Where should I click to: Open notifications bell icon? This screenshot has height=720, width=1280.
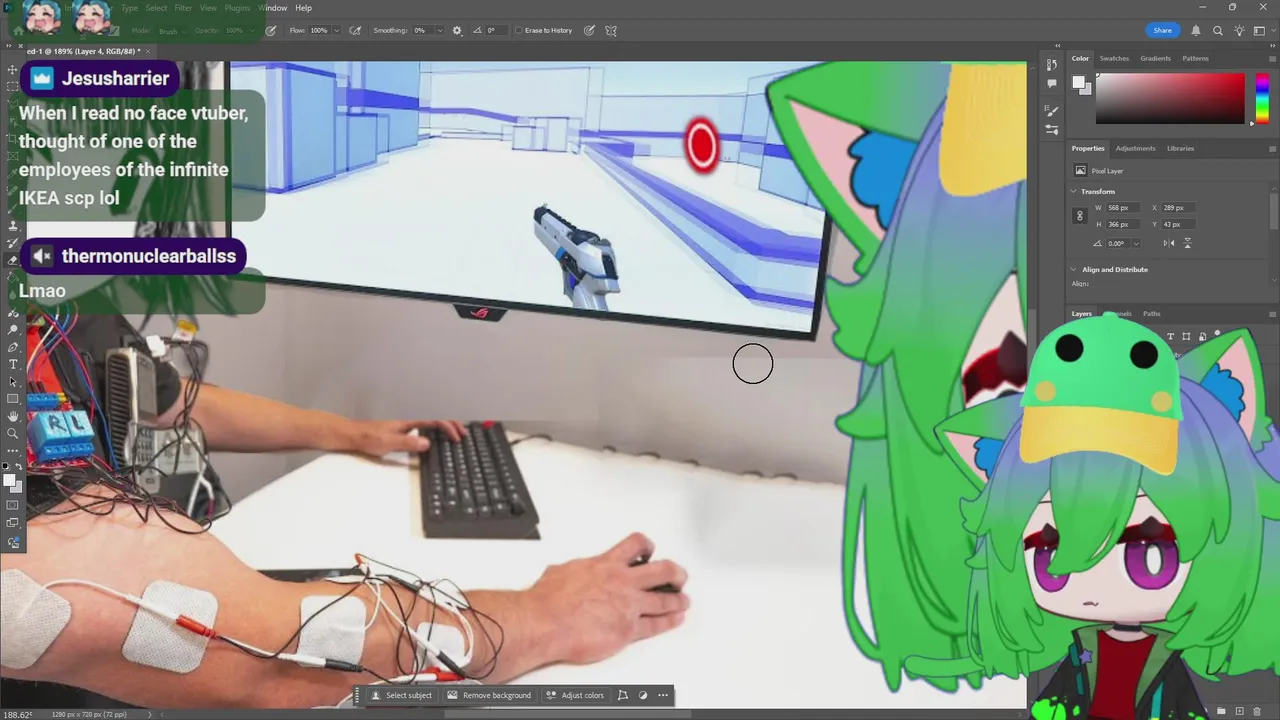[x=1195, y=31]
